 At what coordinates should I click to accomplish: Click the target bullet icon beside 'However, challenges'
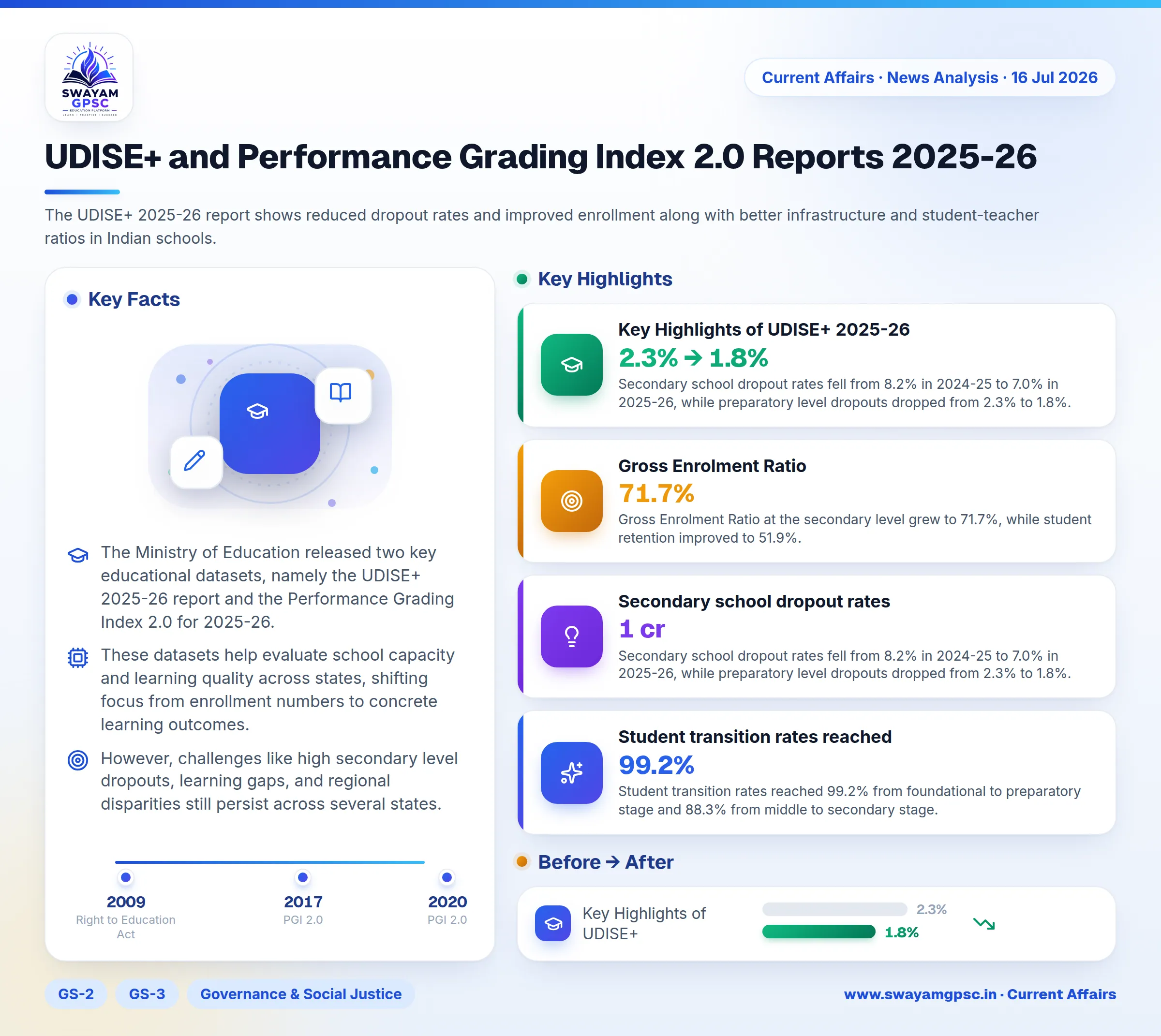coord(78,760)
